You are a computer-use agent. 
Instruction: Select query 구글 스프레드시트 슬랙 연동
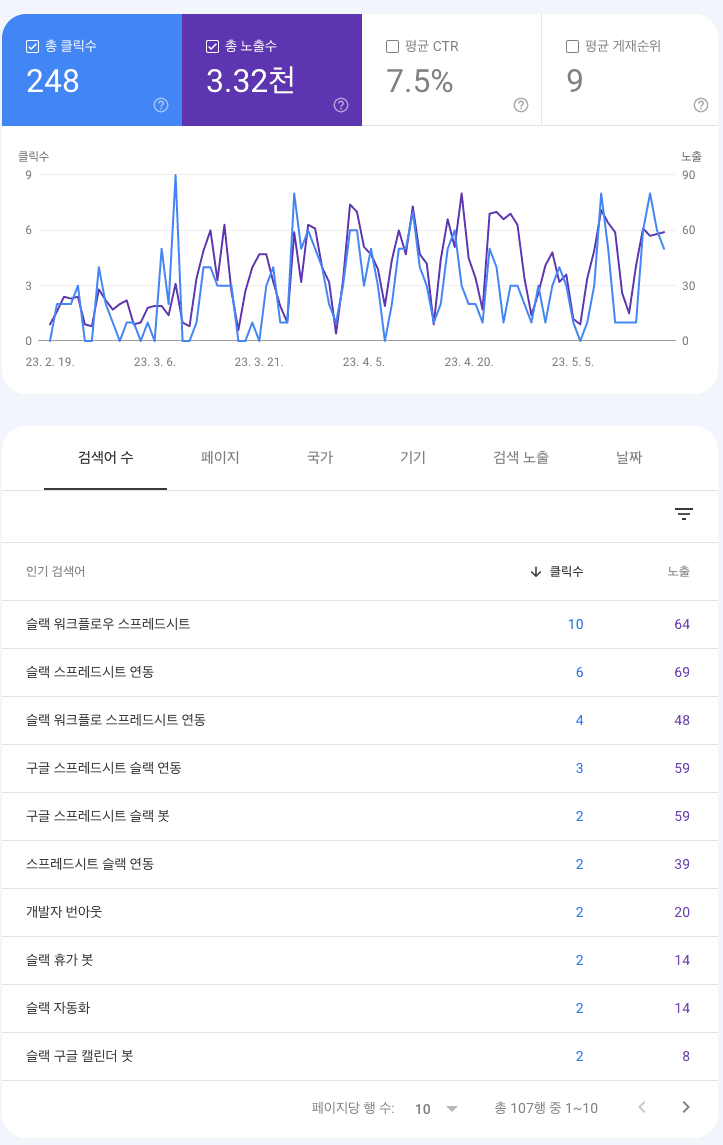click(x=104, y=768)
